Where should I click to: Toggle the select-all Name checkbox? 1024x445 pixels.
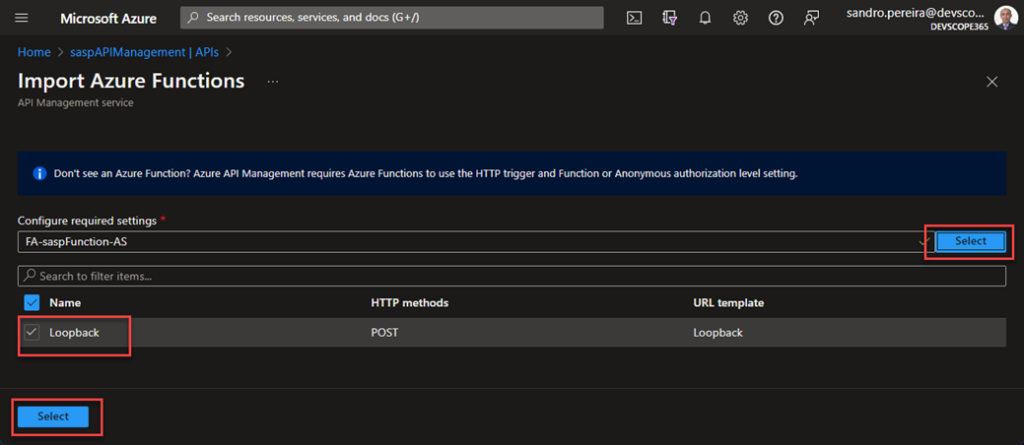(x=32, y=303)
